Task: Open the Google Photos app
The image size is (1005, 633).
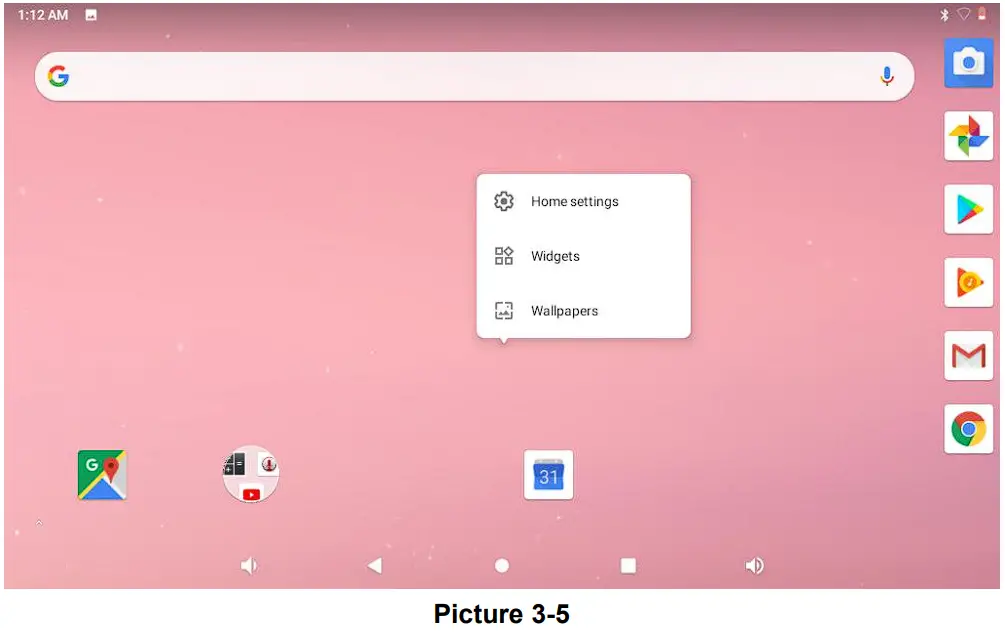Action: 968,136
